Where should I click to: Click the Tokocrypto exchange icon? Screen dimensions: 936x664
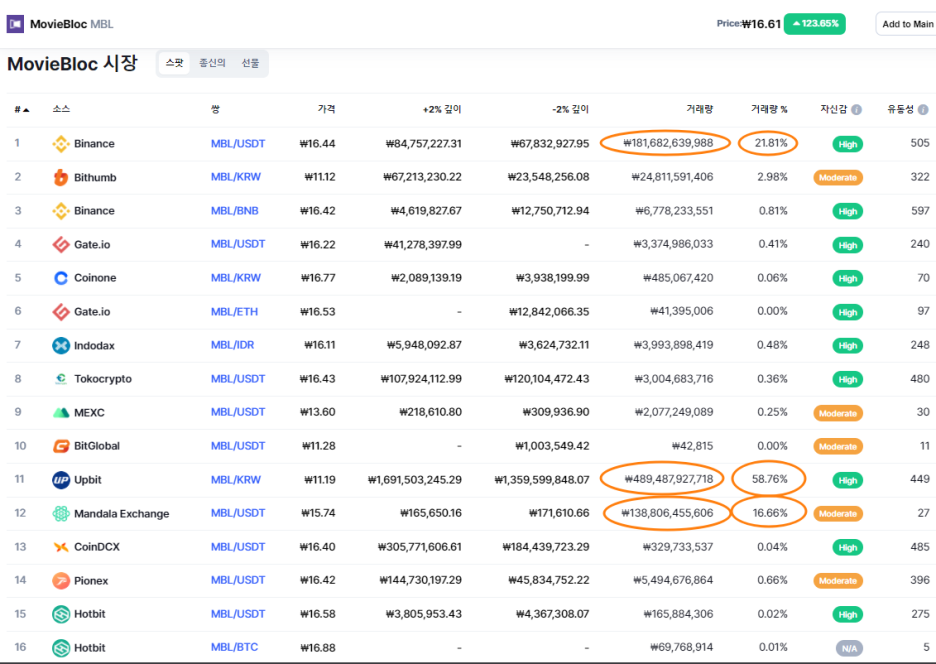(61, 379)
